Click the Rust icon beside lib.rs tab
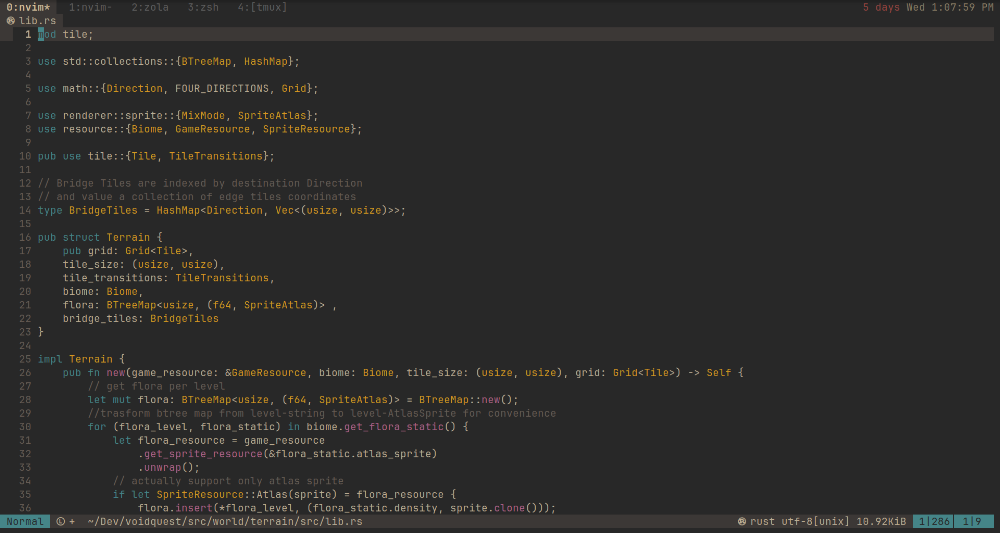Screen dimensions: 1000x533 (10, 20)
